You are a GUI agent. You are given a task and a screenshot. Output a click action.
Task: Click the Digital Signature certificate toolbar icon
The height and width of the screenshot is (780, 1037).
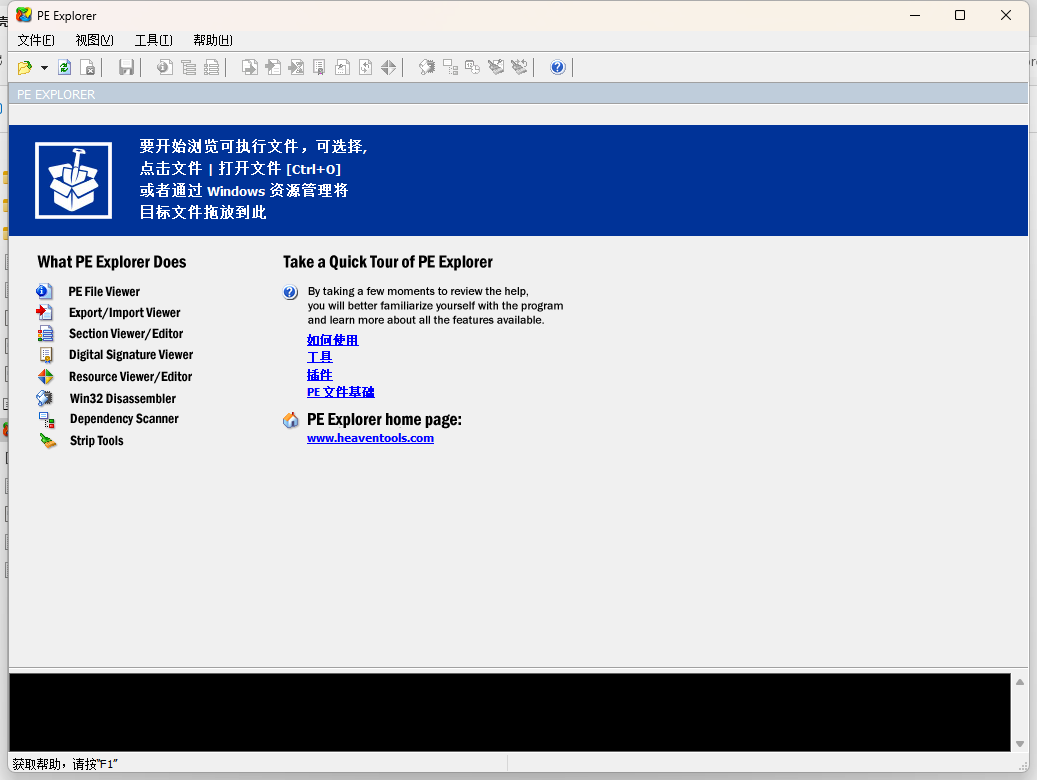pos(319,67)
